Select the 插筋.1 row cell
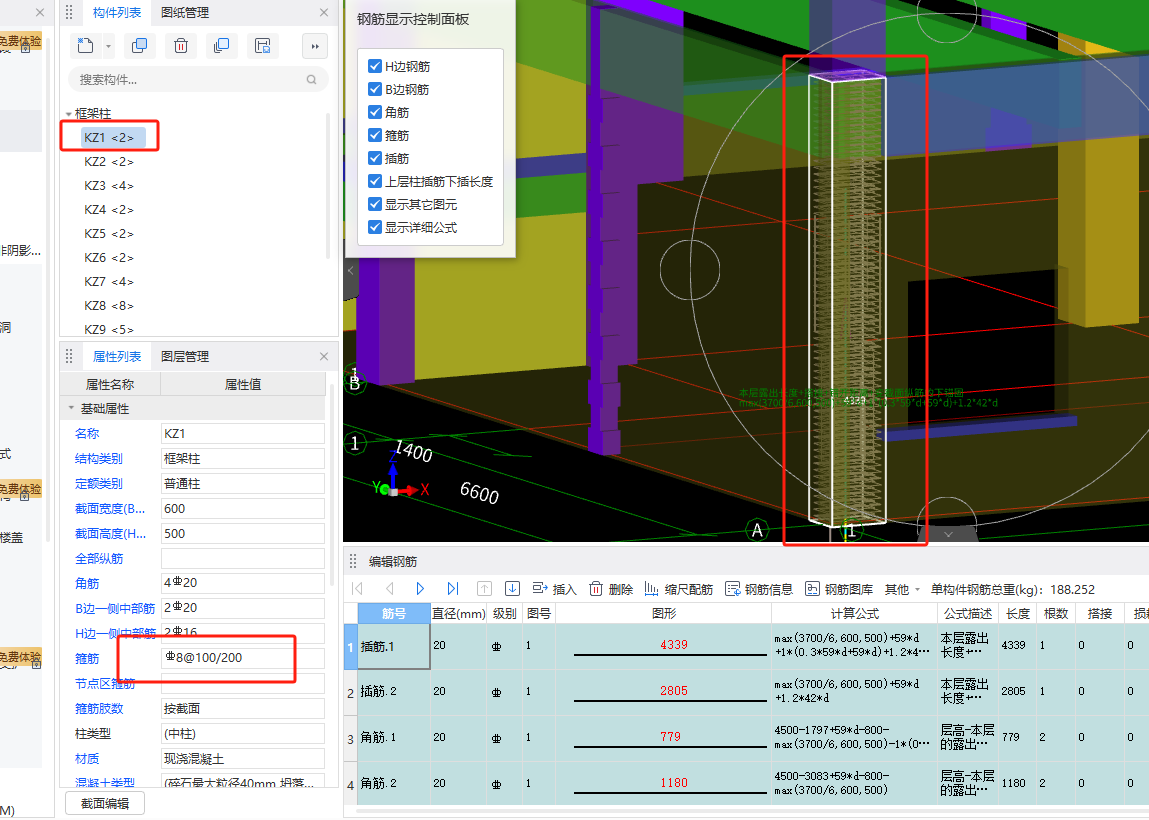 click(394, 646)
